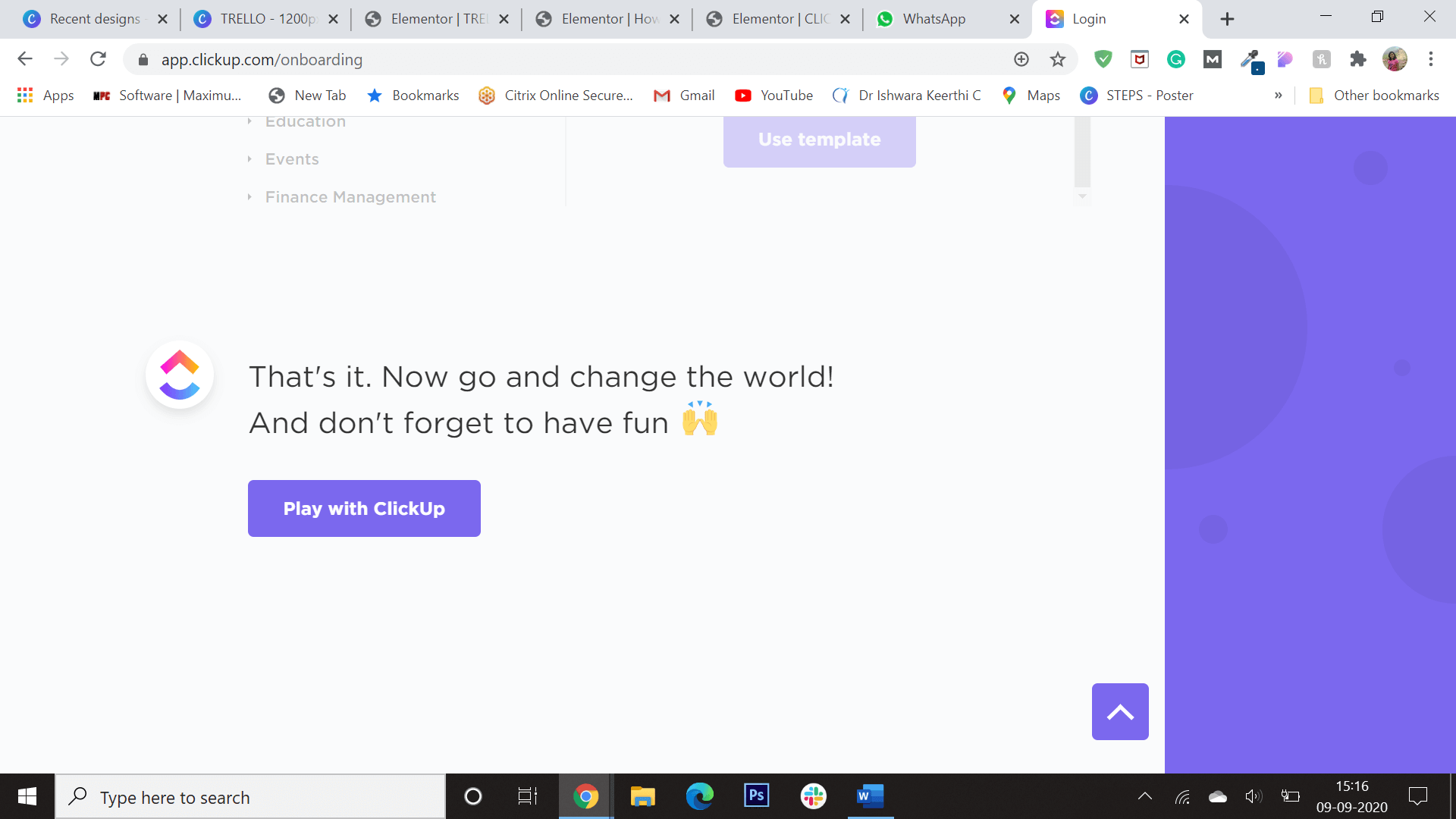Click the Play with ClickUp button

click(364, 508)
